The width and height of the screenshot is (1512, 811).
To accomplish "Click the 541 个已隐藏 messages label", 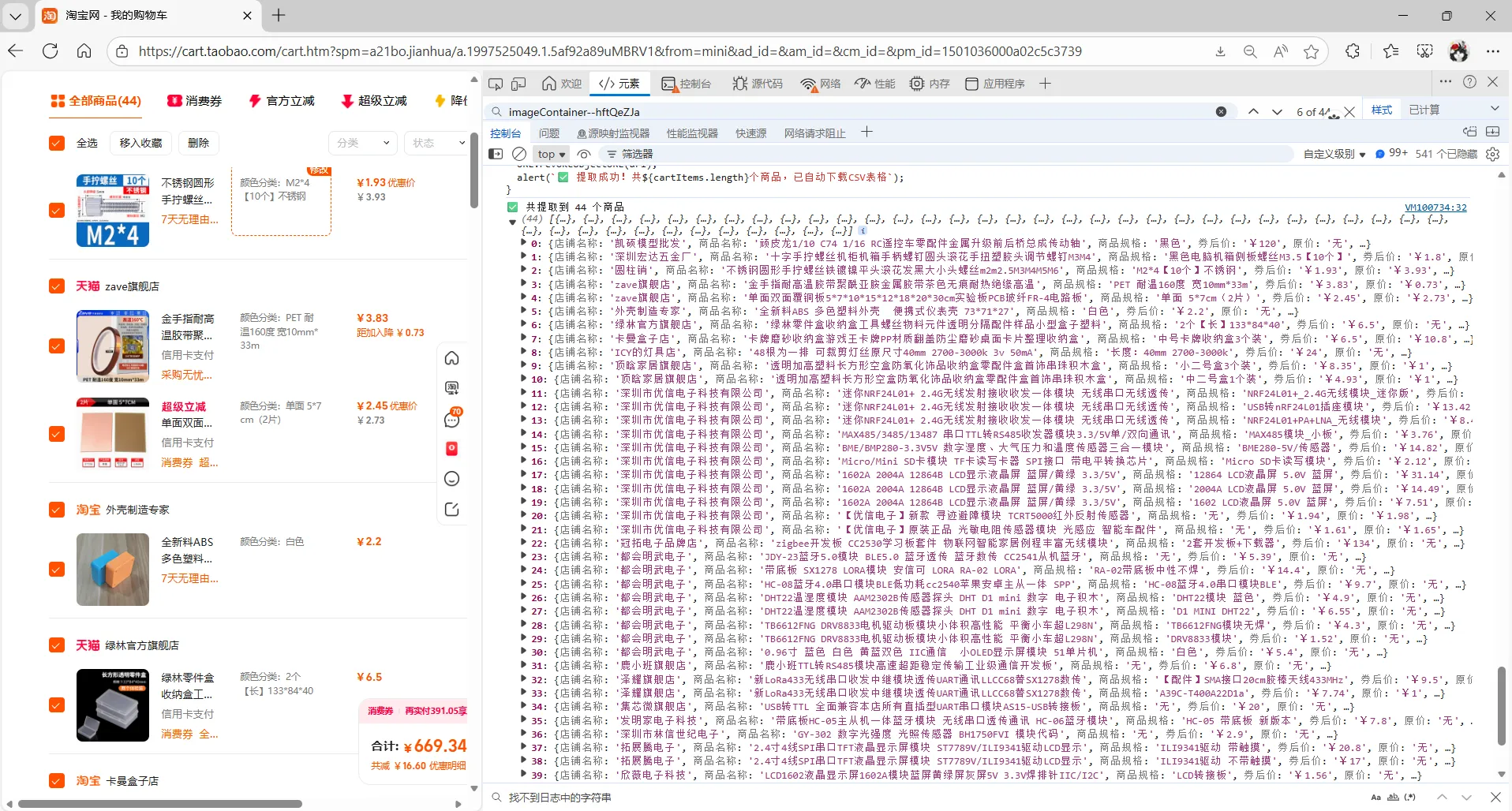I will [1446, 154].
